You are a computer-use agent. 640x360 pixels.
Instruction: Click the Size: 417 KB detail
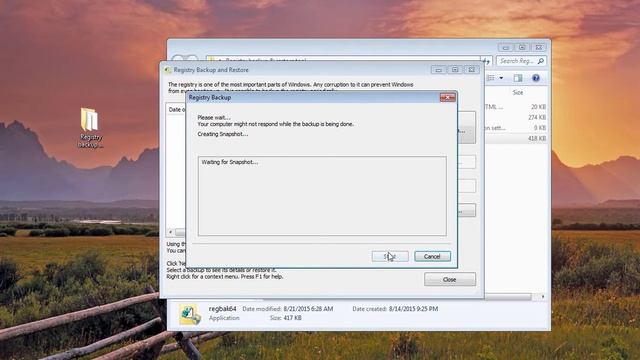pos(286,318)
